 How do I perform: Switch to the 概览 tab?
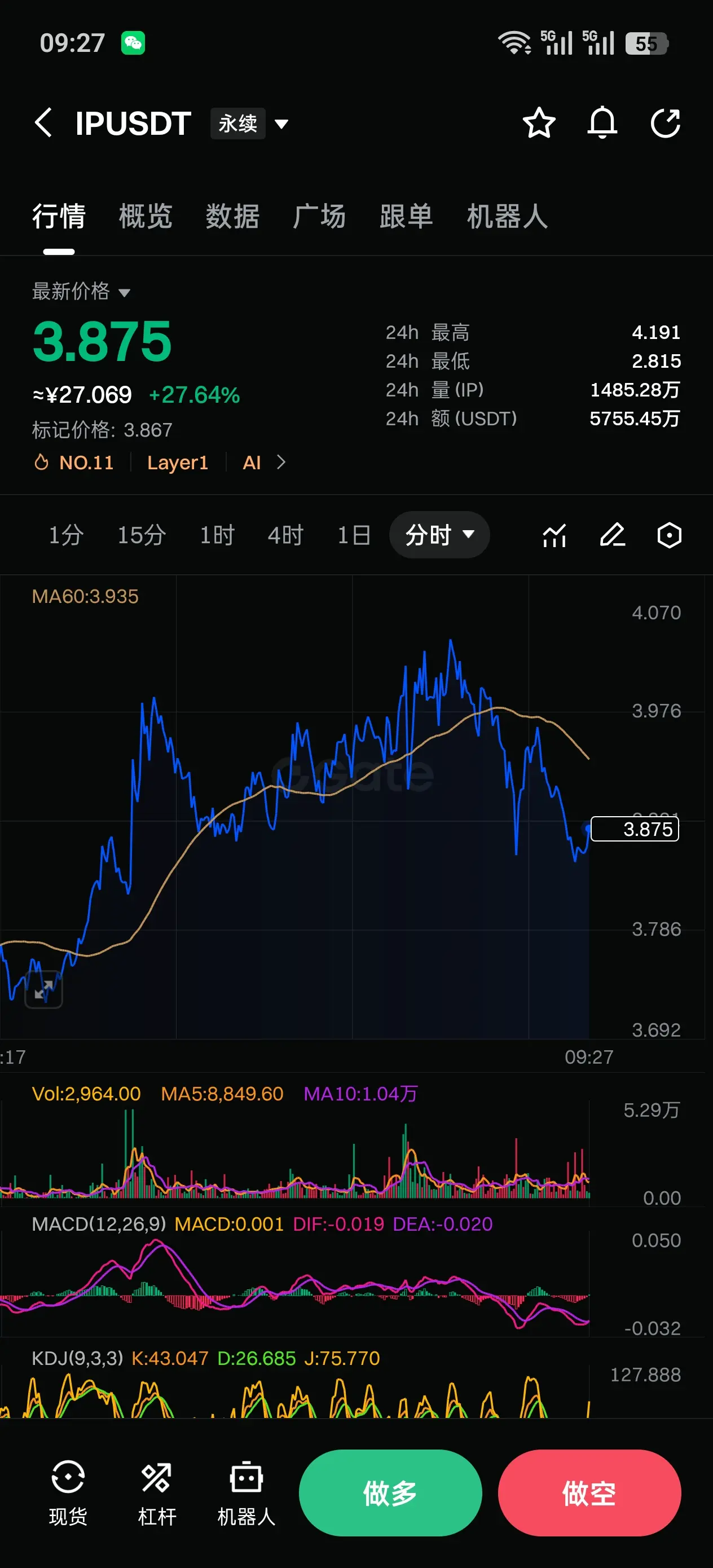coord(146,216)
